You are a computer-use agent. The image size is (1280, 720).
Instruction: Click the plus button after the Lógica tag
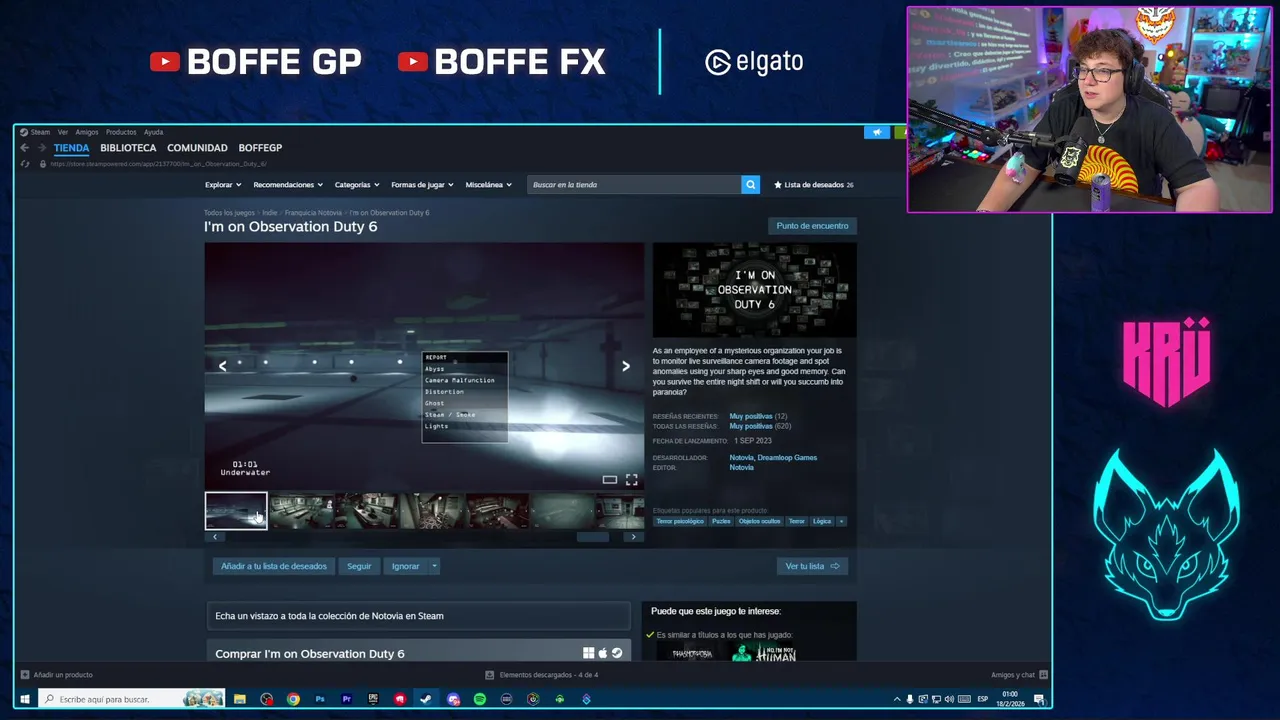[x=841, y=521]
